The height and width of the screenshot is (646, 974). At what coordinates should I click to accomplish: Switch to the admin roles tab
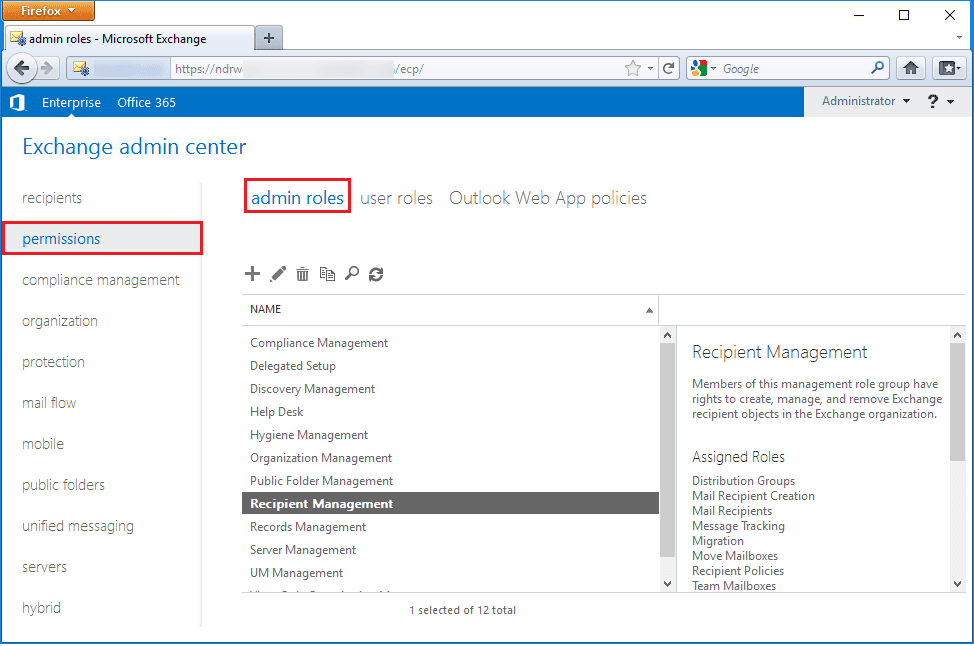(x=298, y=198)
